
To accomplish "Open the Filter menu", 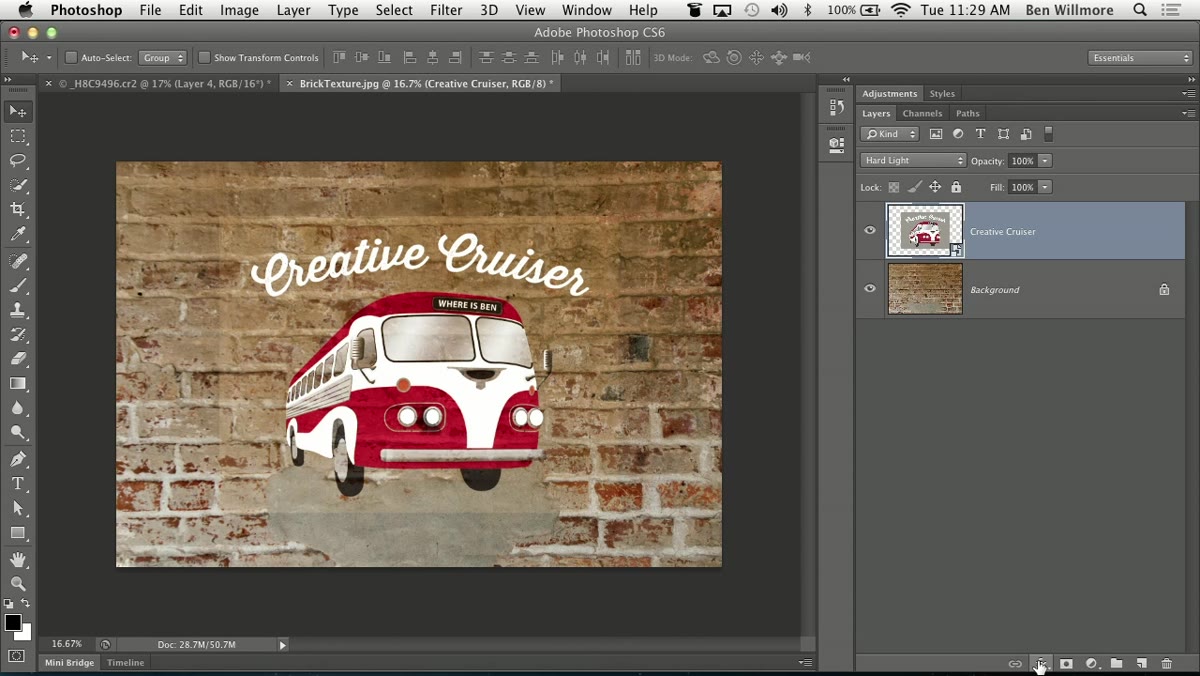I will click(446, 10).
